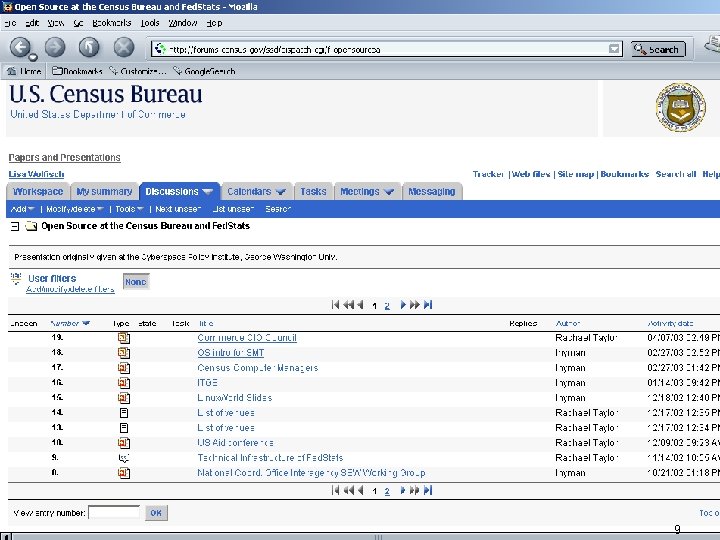Go to page 2 in top pager
The width and height of the screenshot is (720, 540).
tap(387, 306)
